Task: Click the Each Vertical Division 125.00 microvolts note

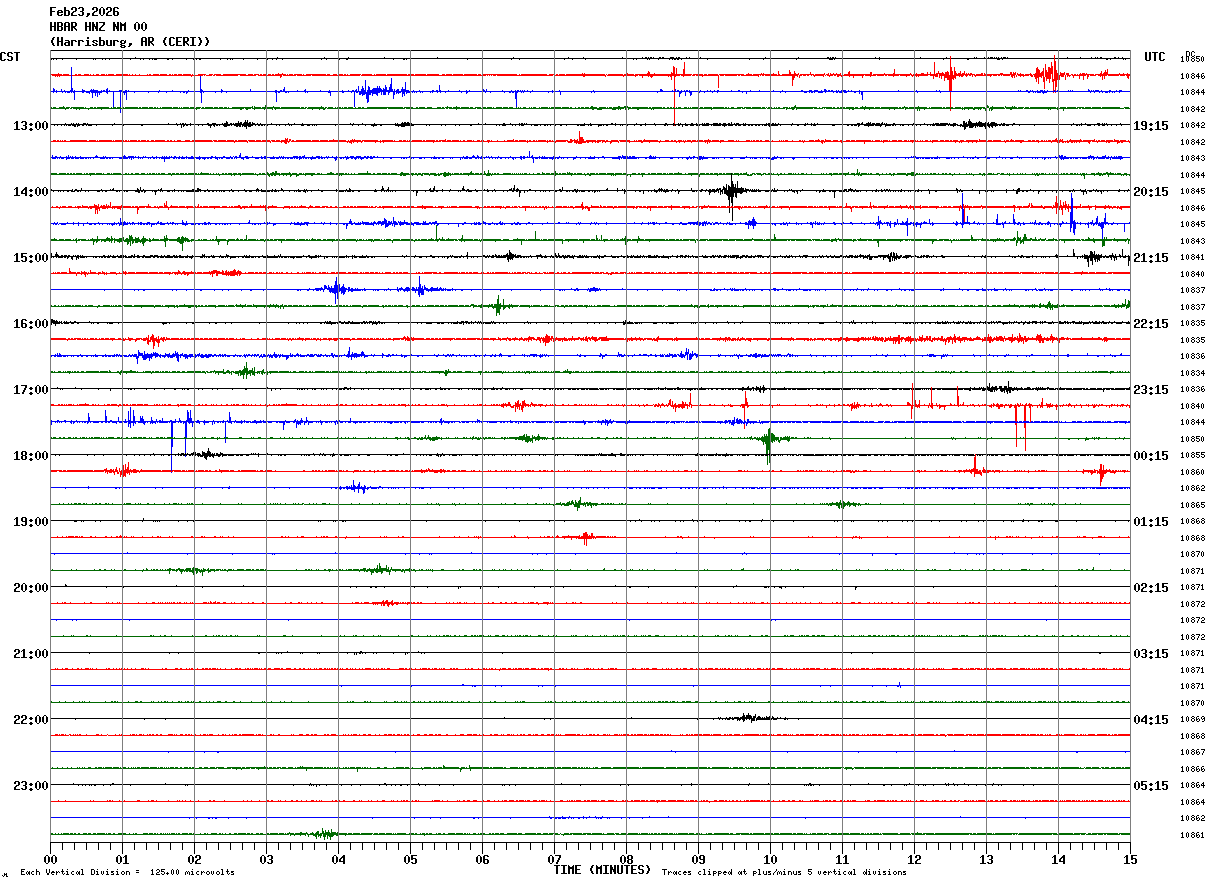Action: (128, 873)
